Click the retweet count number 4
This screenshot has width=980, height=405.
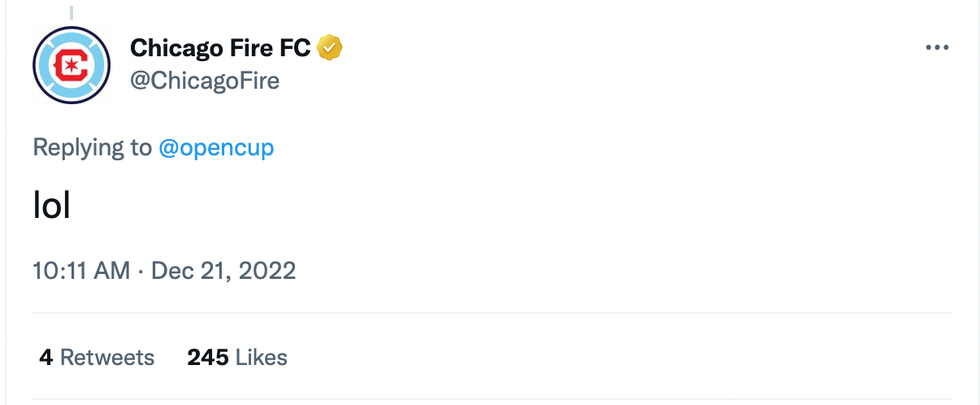pyautogui.click(x=46, y=357)
